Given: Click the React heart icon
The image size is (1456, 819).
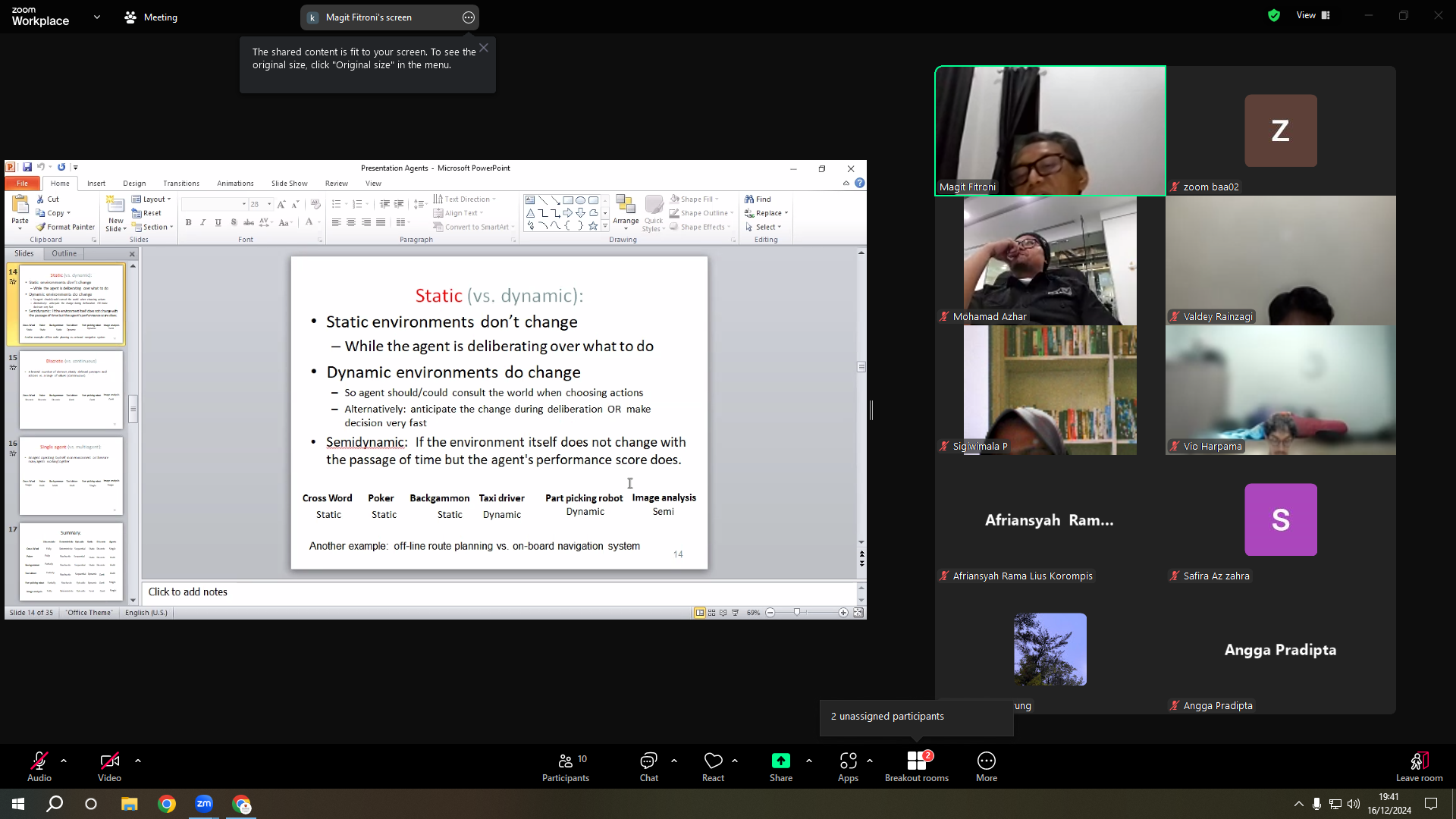Looking at the screenshot, I should 713,761.
